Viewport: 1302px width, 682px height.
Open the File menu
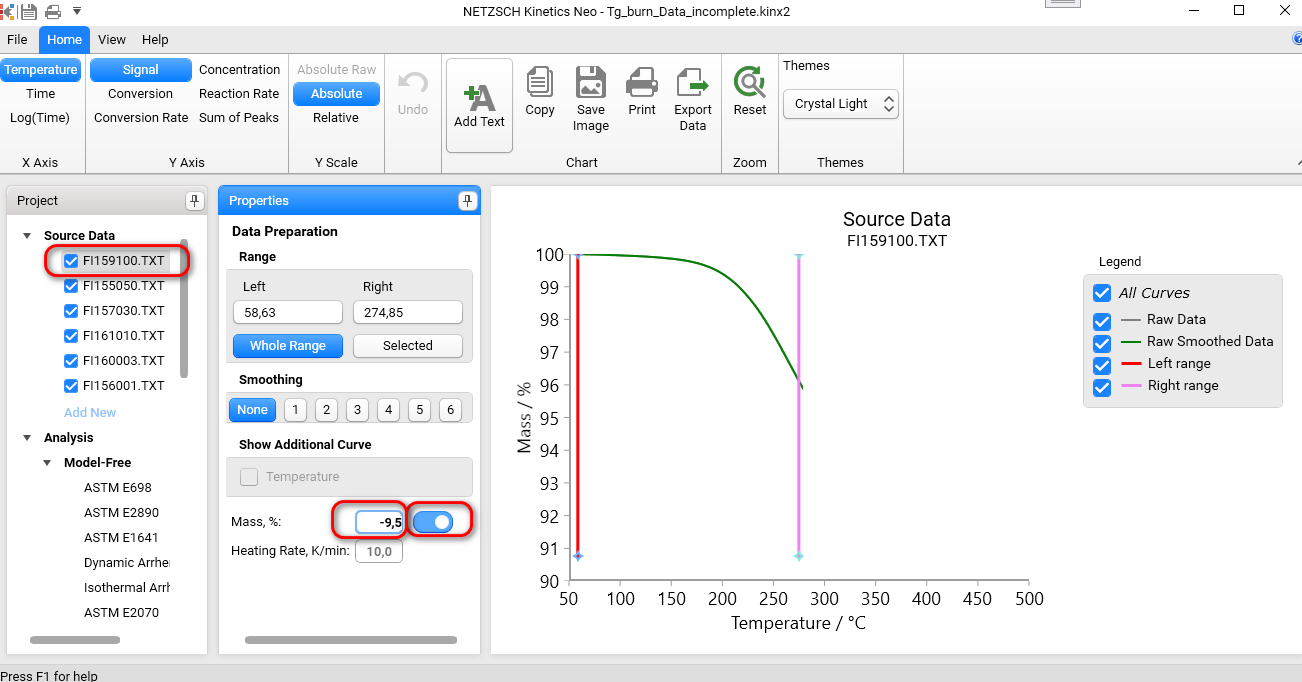[17, 40]
